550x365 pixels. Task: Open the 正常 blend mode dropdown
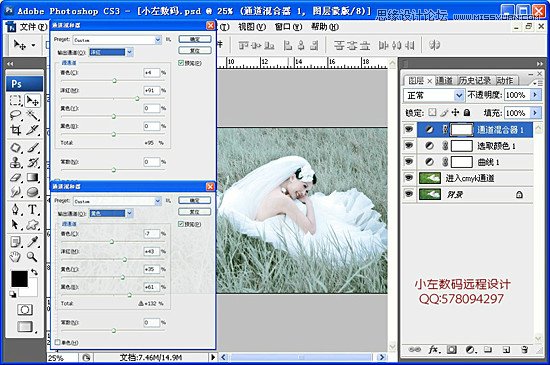434,95
